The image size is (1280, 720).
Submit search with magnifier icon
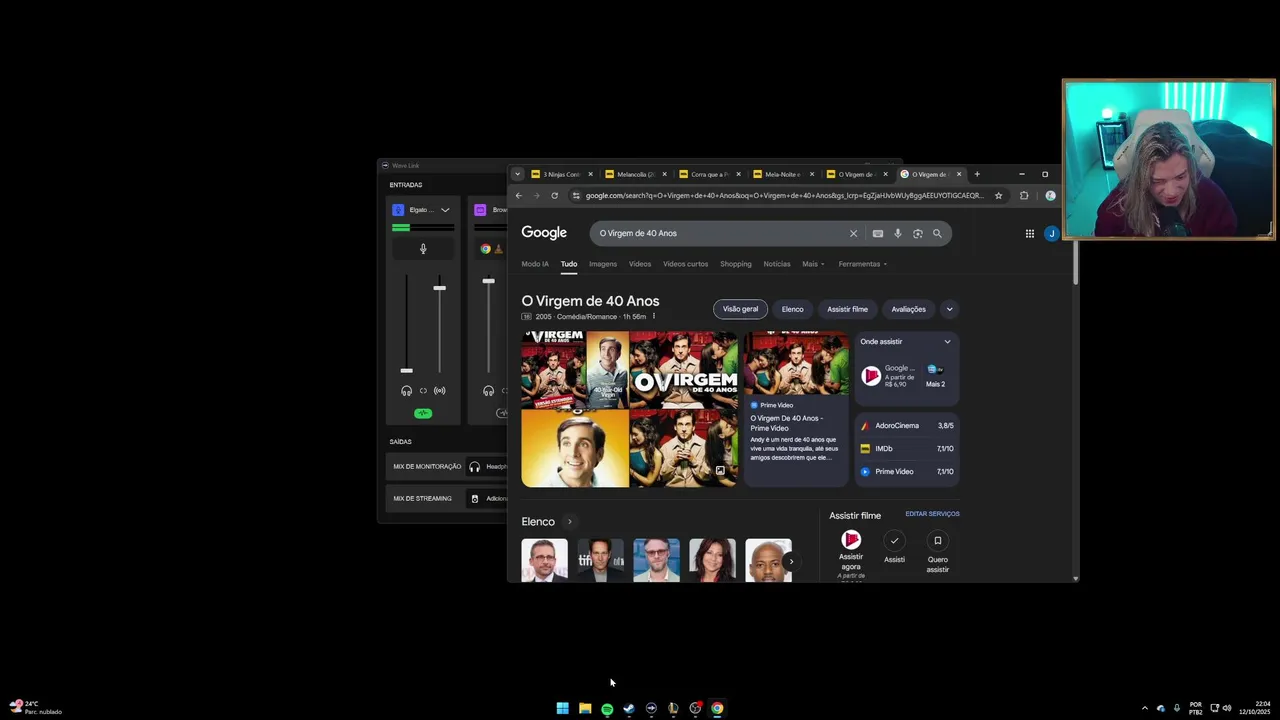tap(937, 233)
